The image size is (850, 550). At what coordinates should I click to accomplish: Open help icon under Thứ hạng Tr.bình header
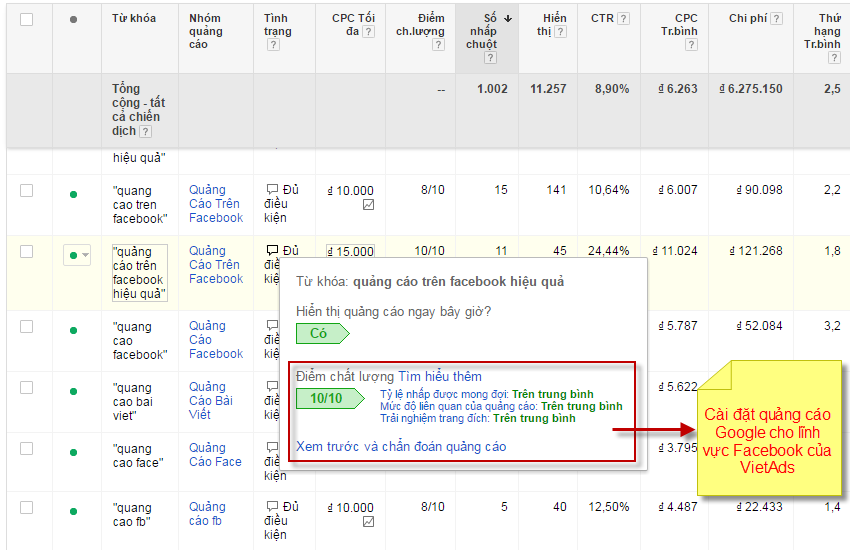[834, 57]
